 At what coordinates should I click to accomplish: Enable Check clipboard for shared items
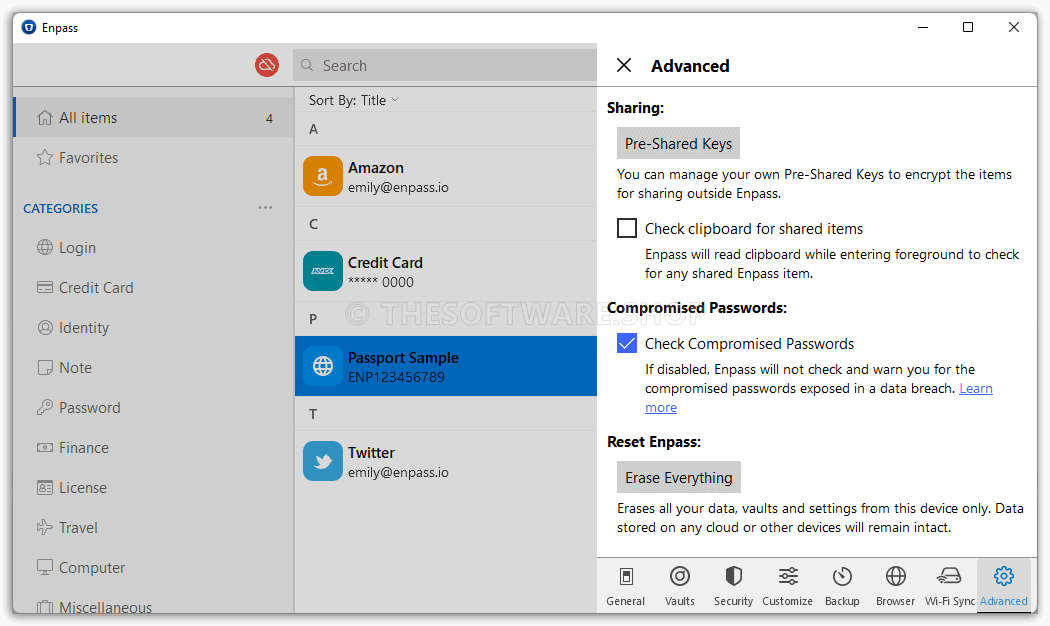coord(627,228)
